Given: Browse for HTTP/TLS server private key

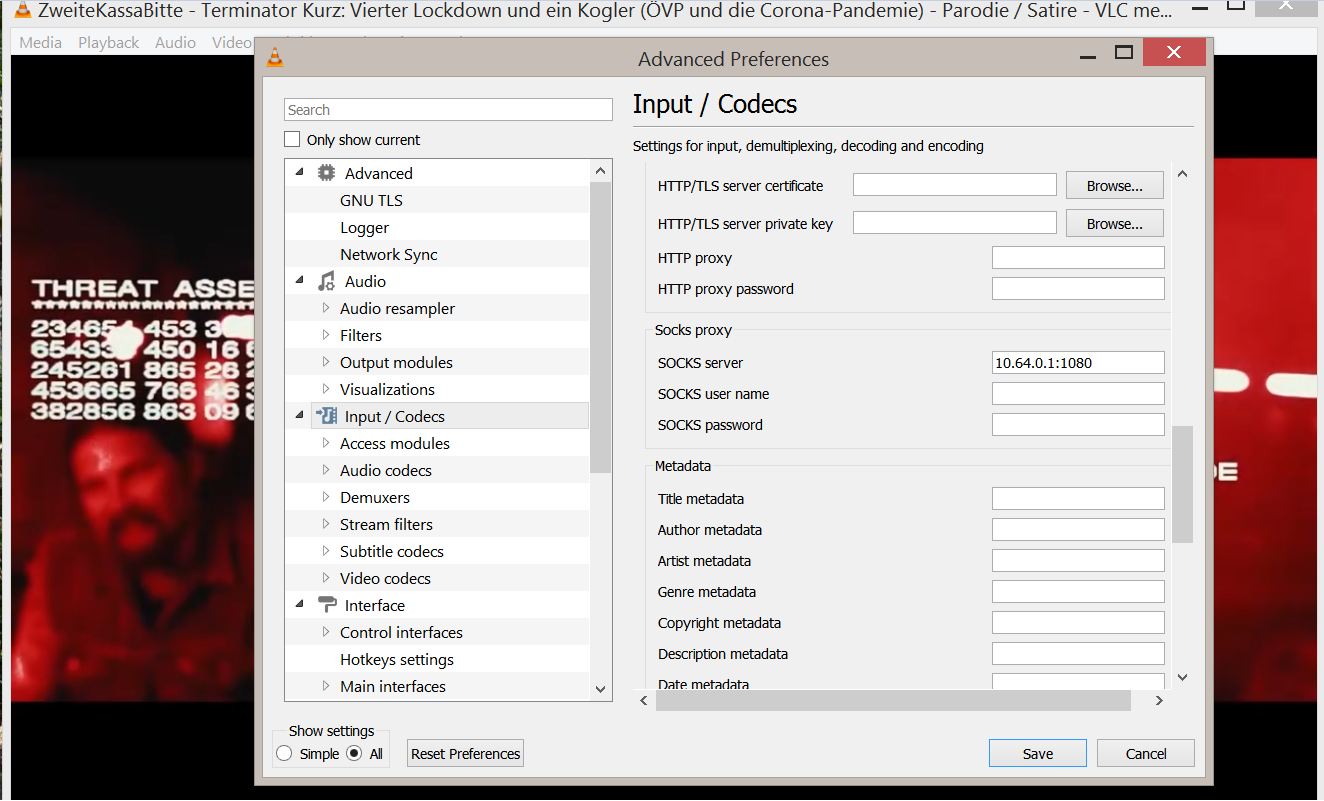Looking at the screenshot, I should (x=1115, y=223).
